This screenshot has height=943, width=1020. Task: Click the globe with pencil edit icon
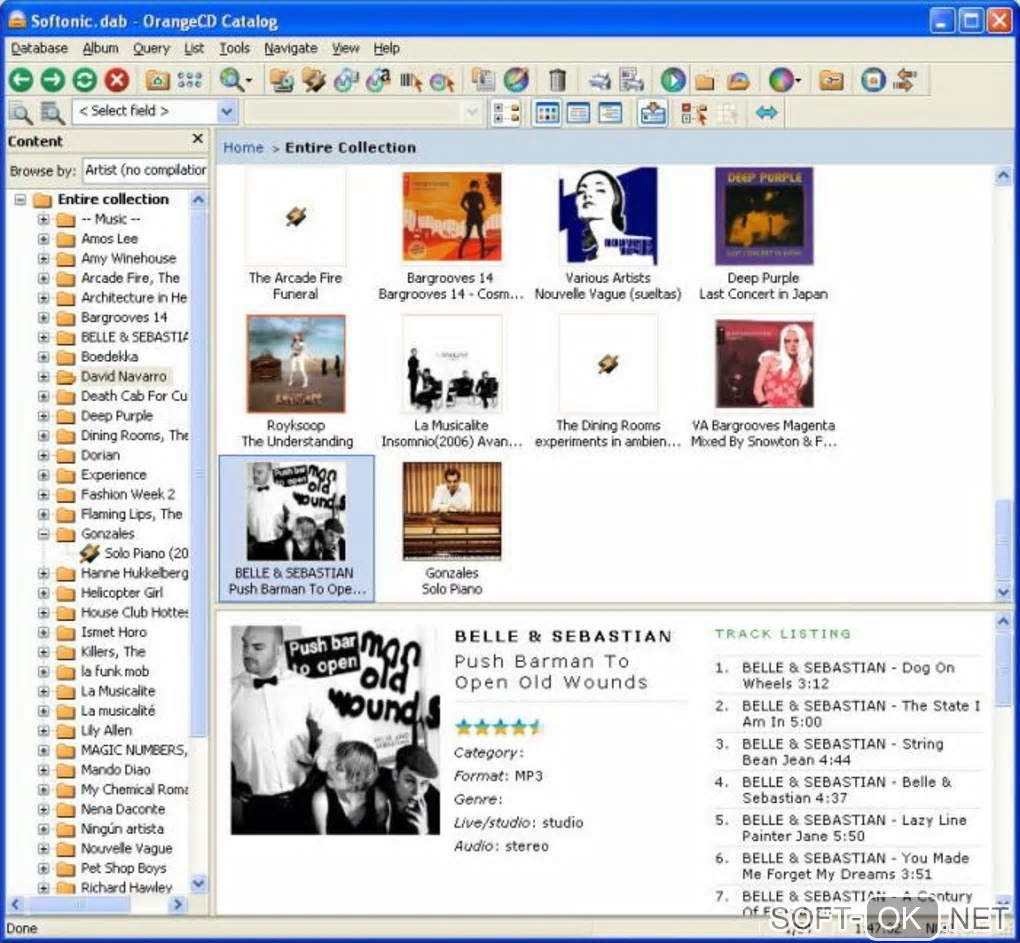click(516, 80)
